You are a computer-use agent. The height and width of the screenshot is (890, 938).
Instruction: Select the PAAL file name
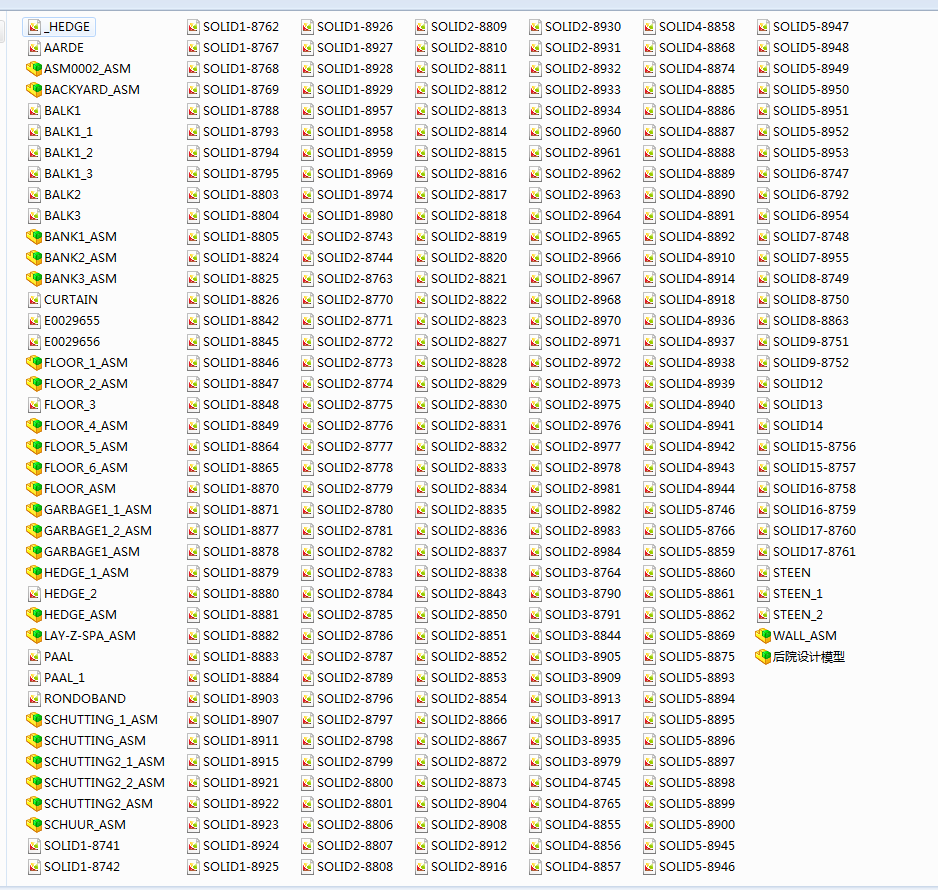point(59,657)
